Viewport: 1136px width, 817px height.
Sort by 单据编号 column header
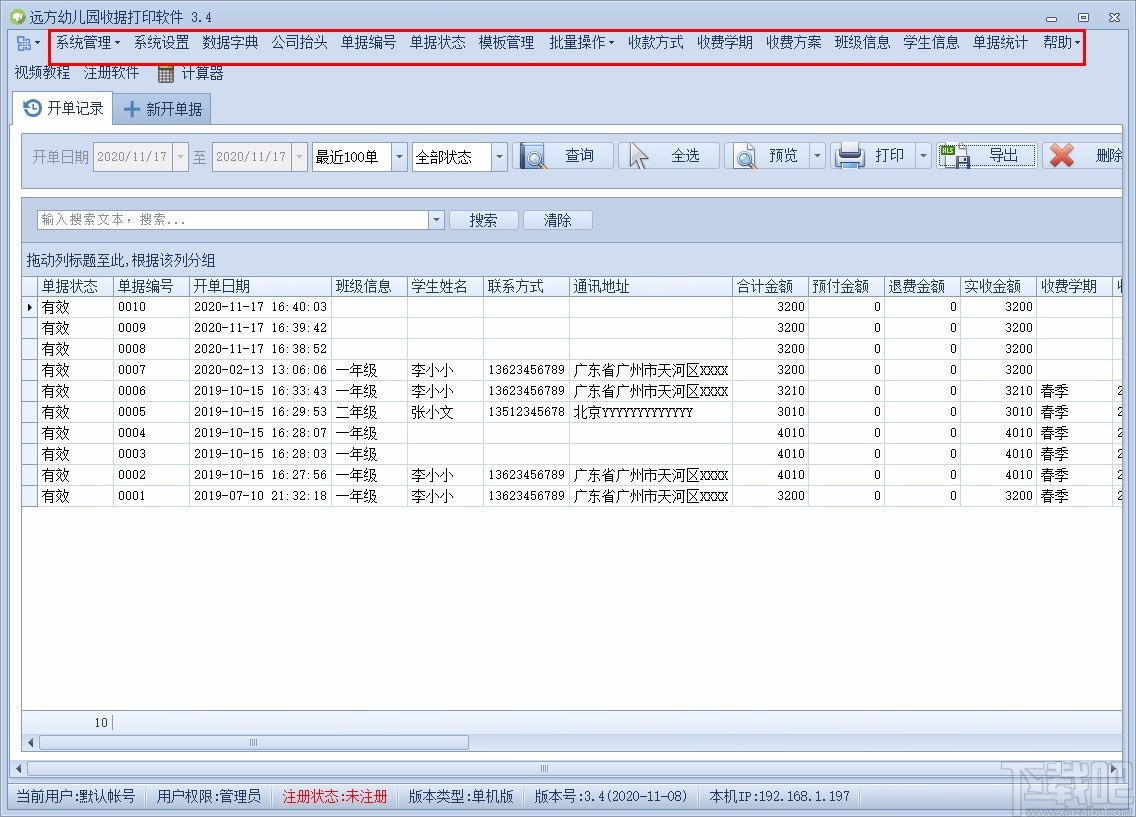(151, 286)
